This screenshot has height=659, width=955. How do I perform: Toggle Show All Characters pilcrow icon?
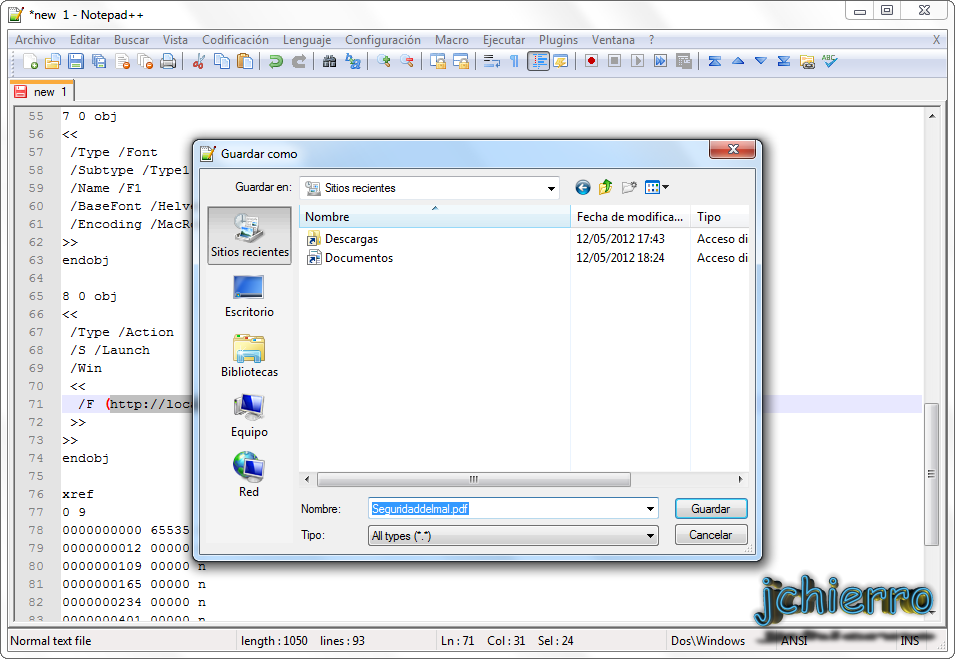(x=515, y=62)
